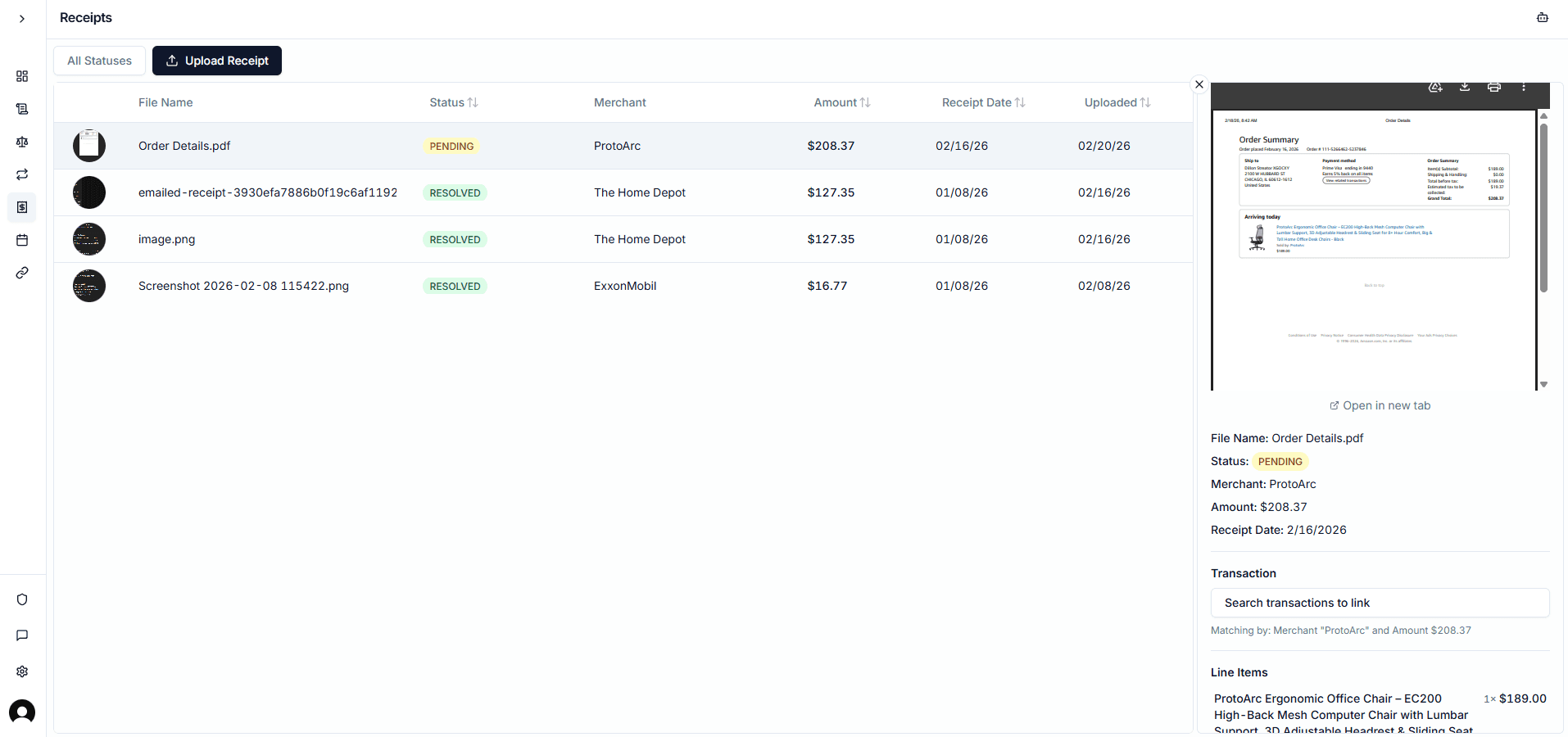
Task: Expand the sidebar using the chevron
Action: click(x=22, y=17)
